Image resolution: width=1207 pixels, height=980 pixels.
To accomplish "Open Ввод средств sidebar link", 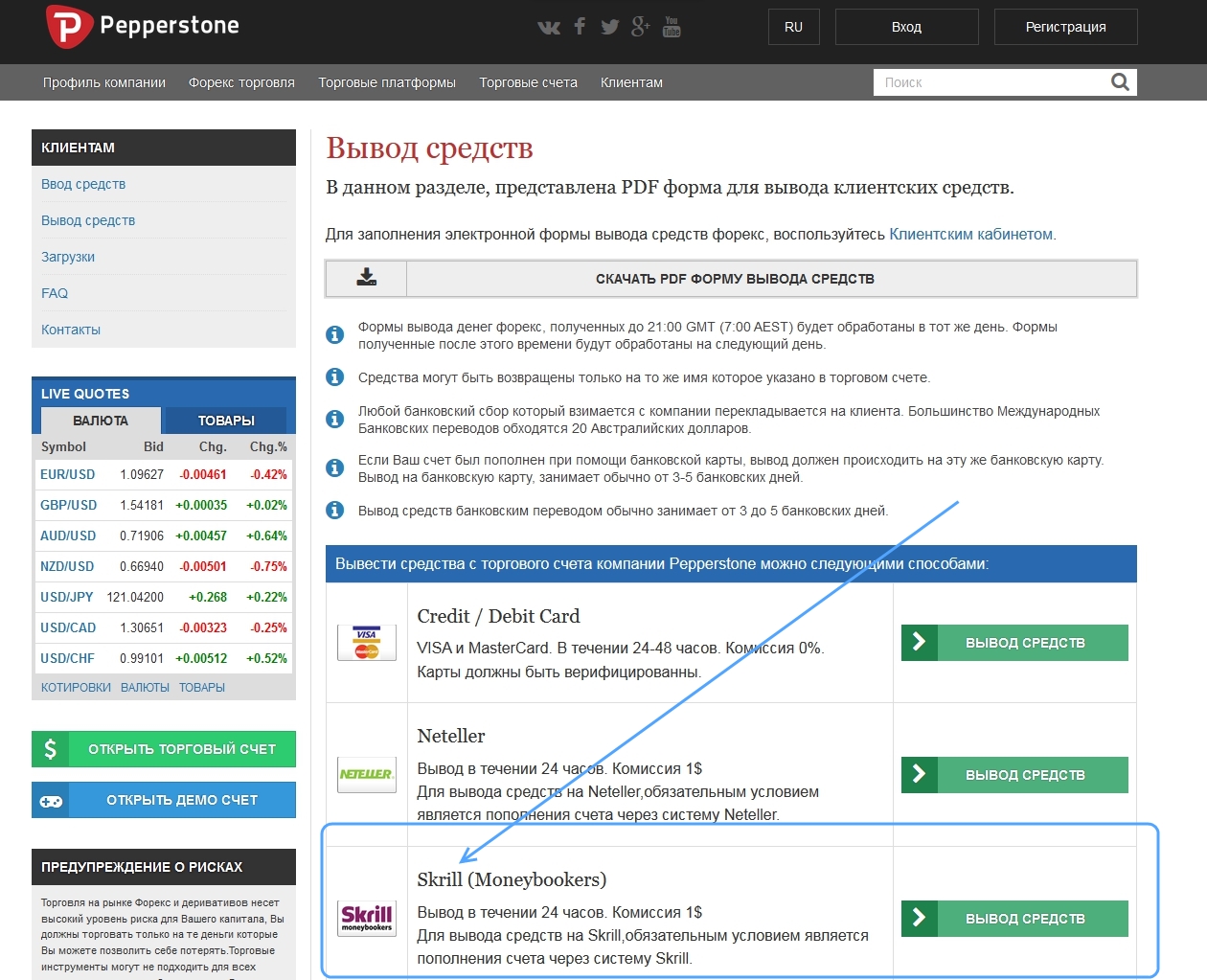I will click(x=83, y=184).
